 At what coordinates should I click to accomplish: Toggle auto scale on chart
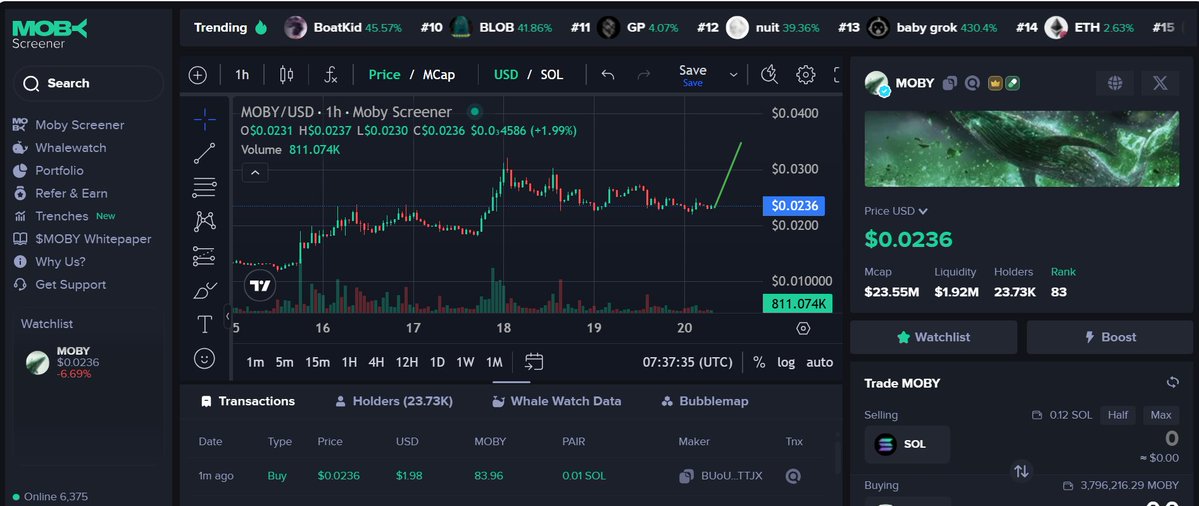(x=820, y=362)
